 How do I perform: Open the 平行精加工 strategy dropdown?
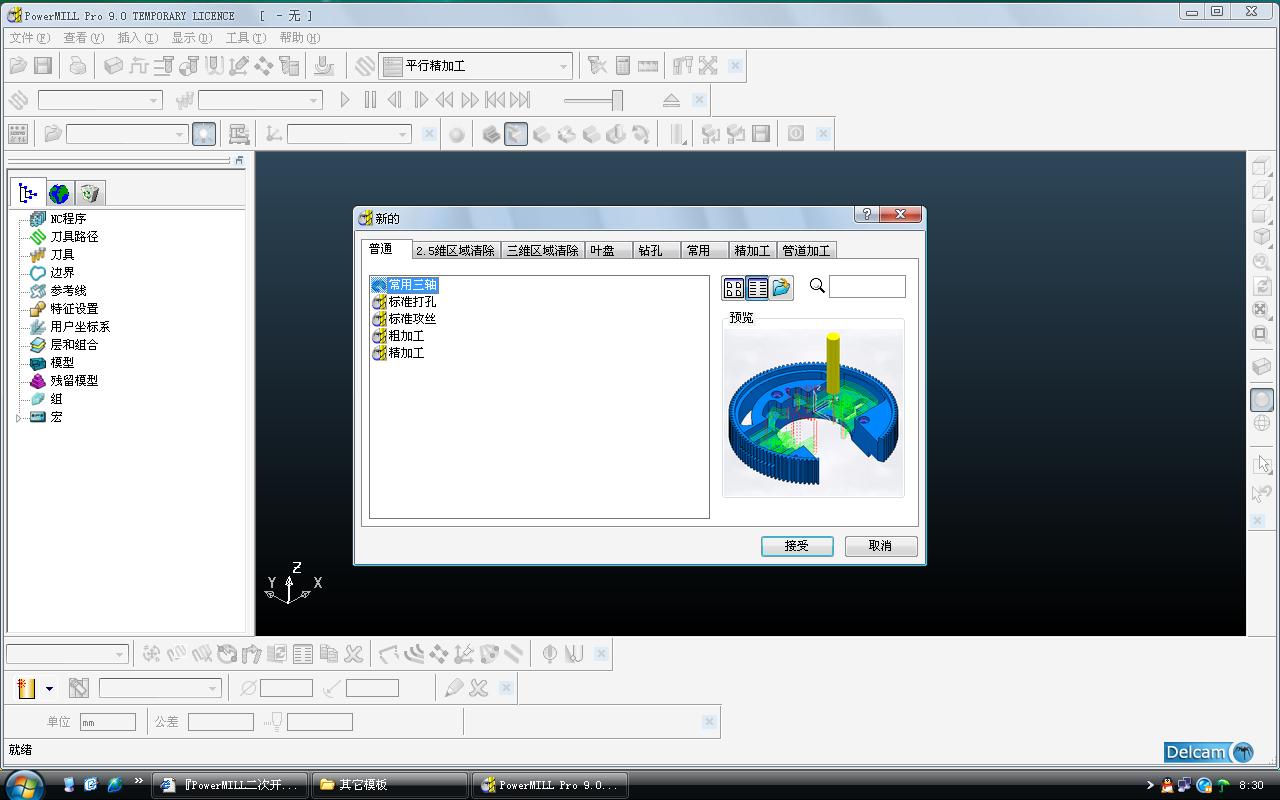(563, 67)
